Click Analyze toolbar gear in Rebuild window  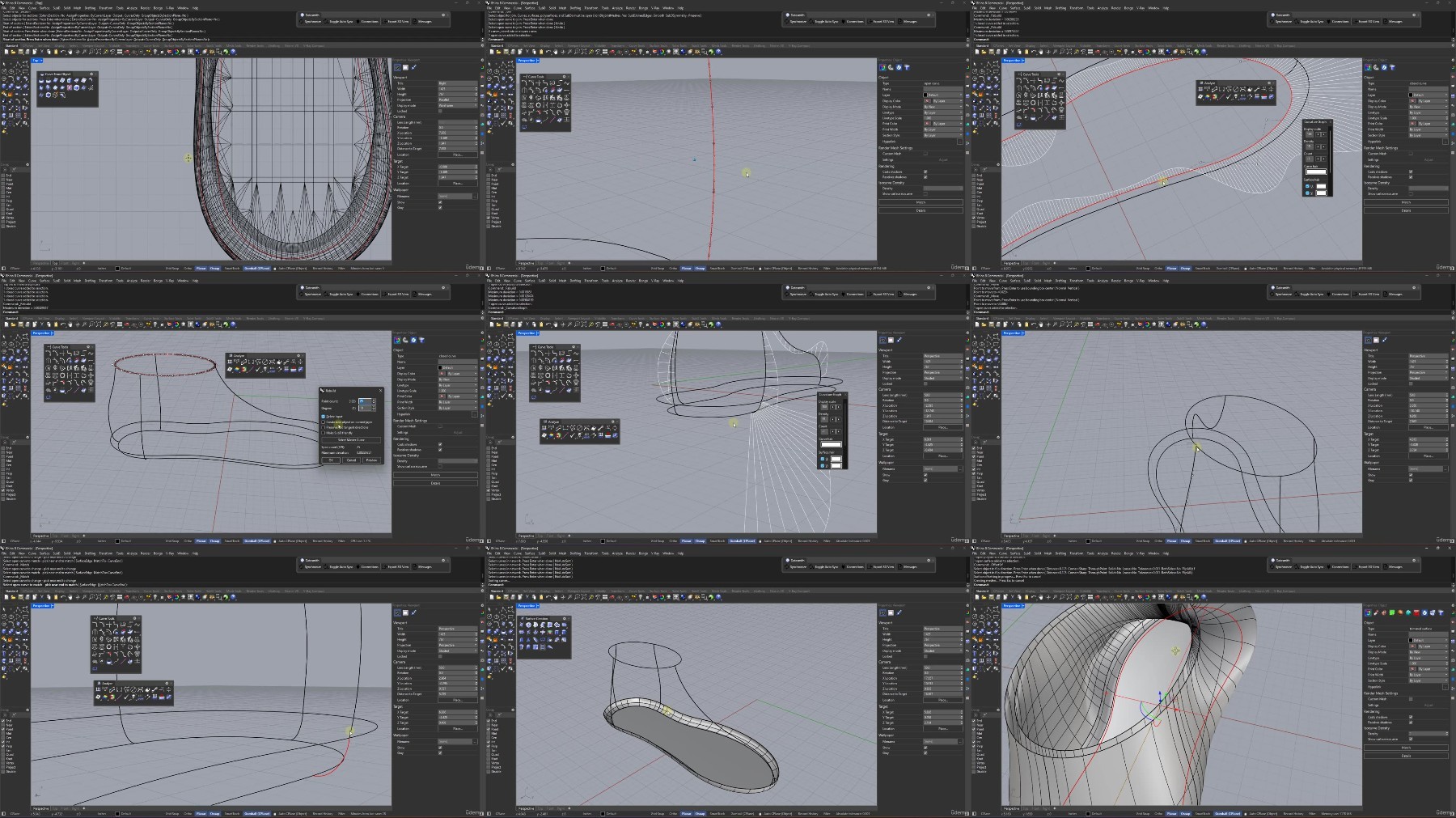(x=298, y=355)
